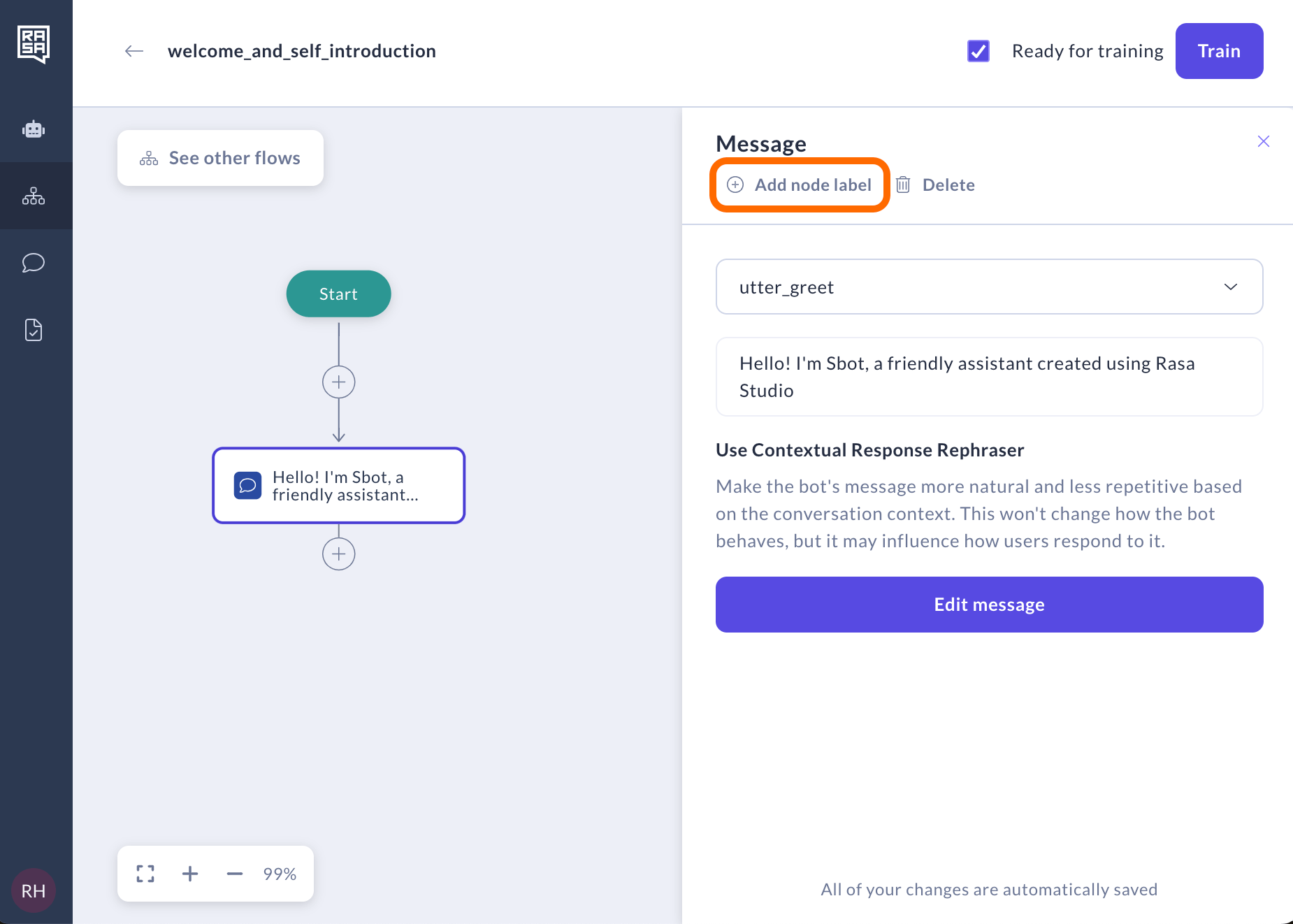Viewport: 1293px width, 924px height.
Task: Click the Train button
Action: point(1219,51)
